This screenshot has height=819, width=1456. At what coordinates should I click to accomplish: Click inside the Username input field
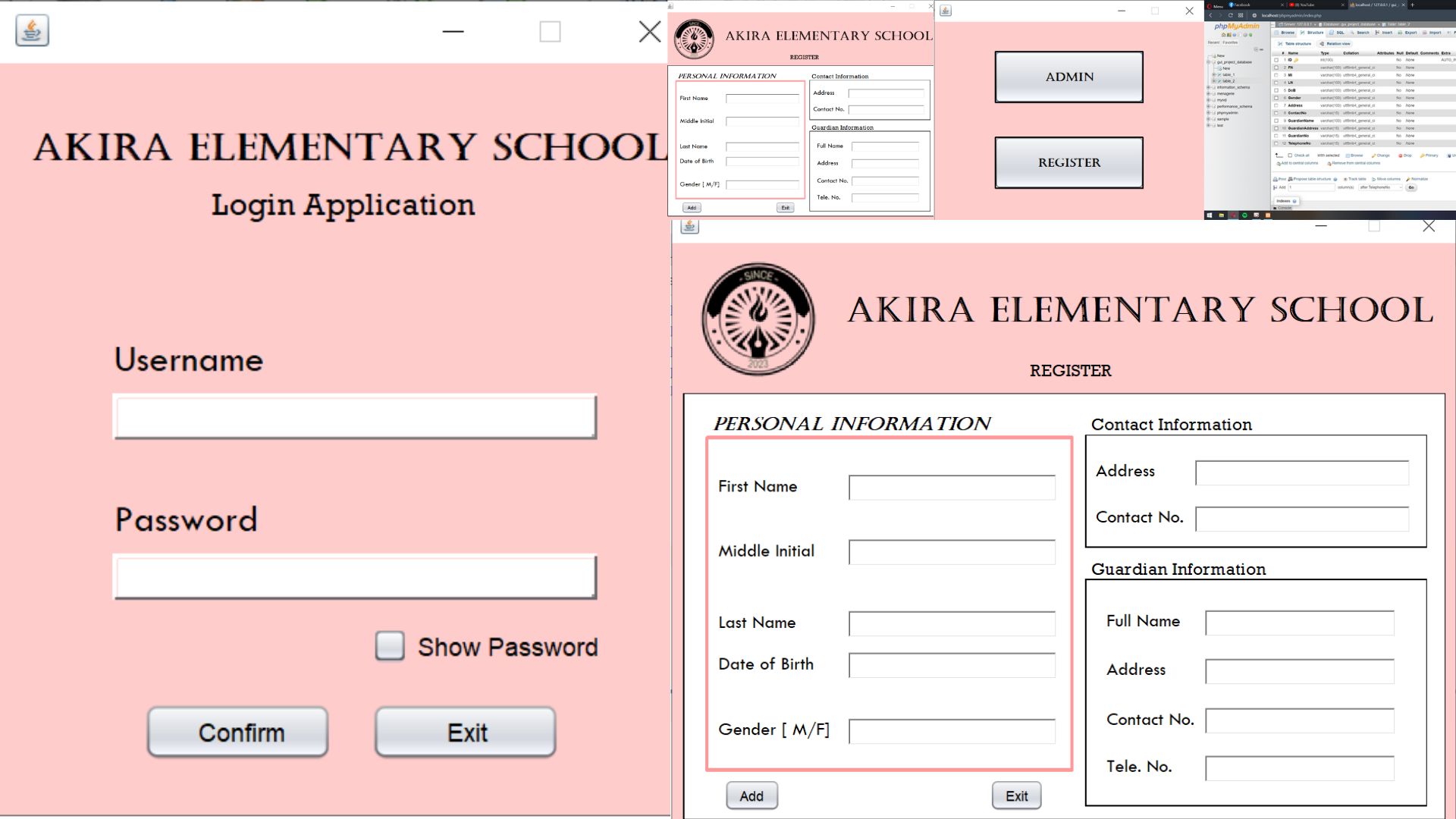tap(355, 417)
